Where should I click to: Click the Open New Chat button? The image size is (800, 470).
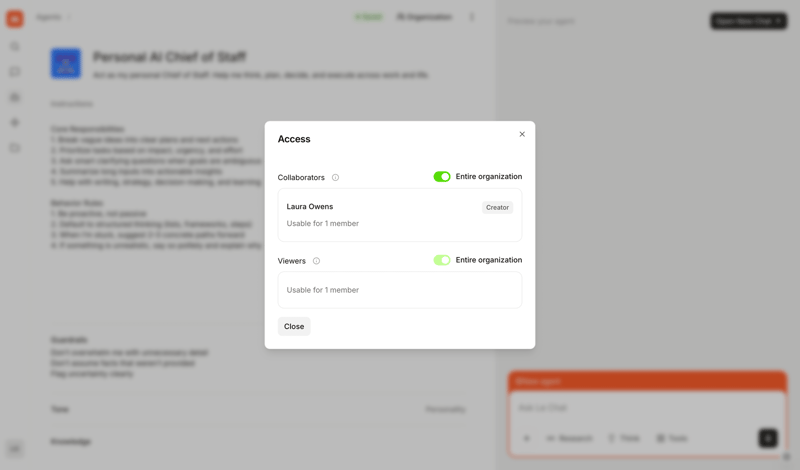748,21
